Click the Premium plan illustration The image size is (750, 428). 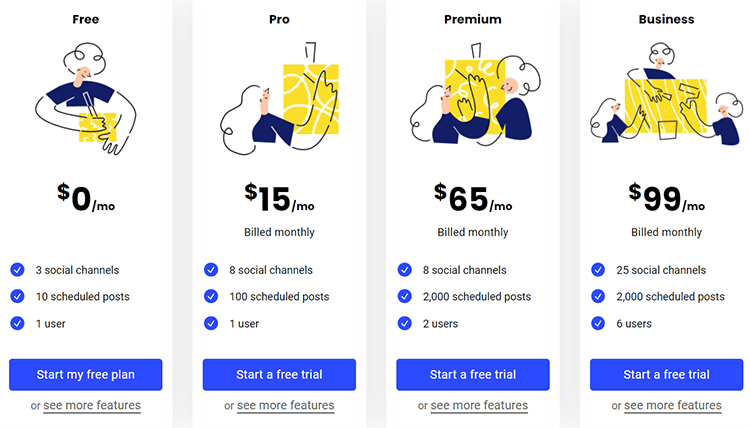click(x=472, y=100)
